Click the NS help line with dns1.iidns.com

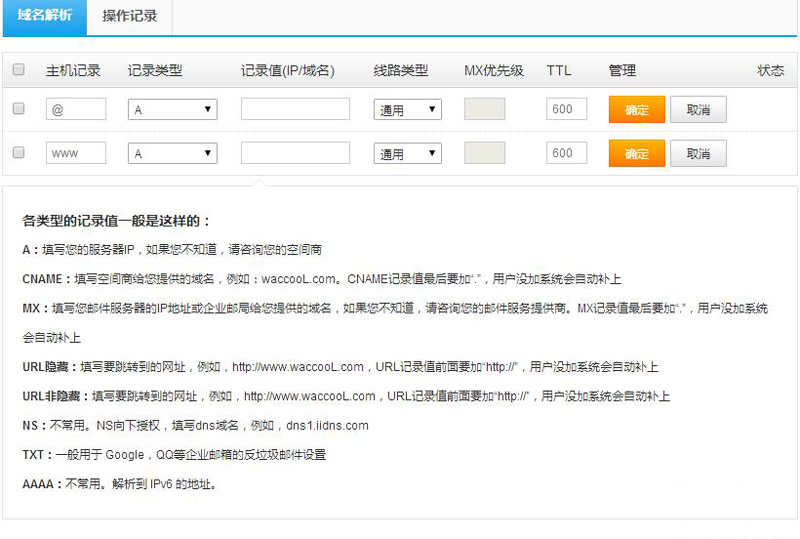coord(195,425)
